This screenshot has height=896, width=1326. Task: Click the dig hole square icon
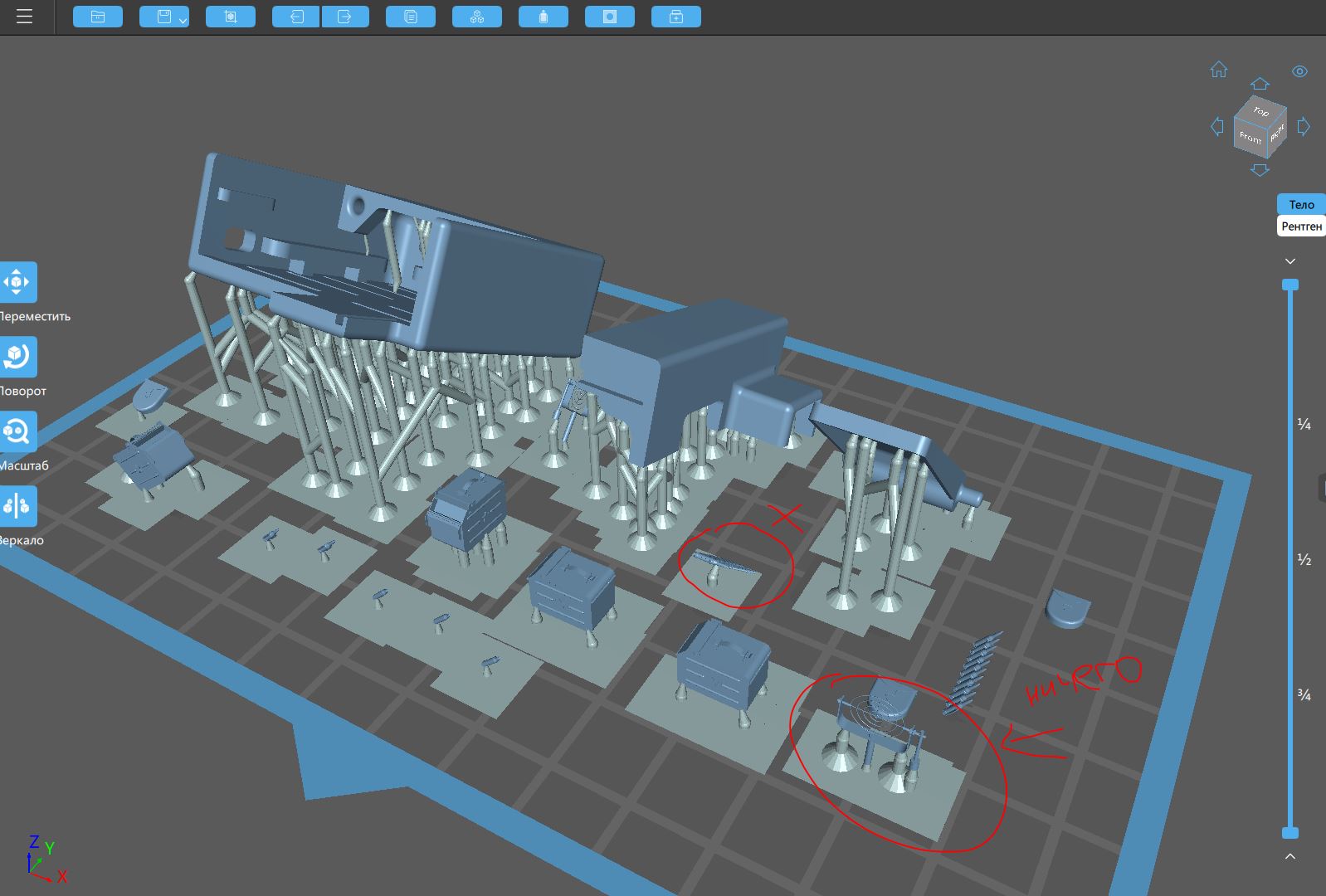coord(610,17)
